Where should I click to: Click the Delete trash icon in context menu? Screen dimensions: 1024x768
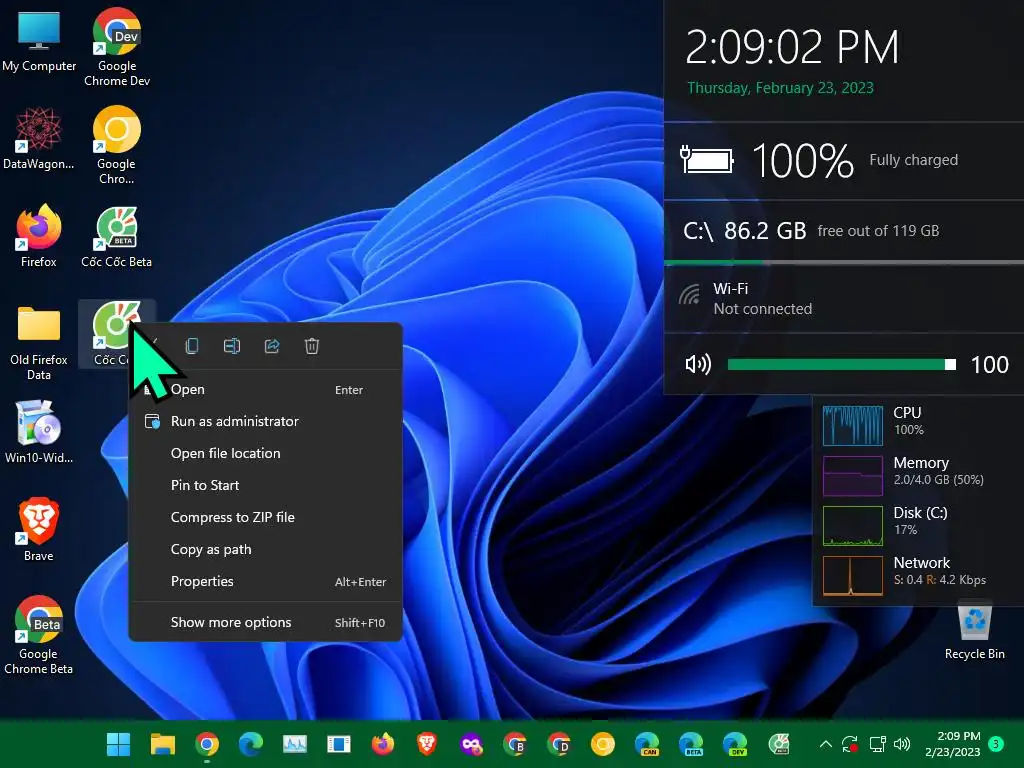click(312, 346)
